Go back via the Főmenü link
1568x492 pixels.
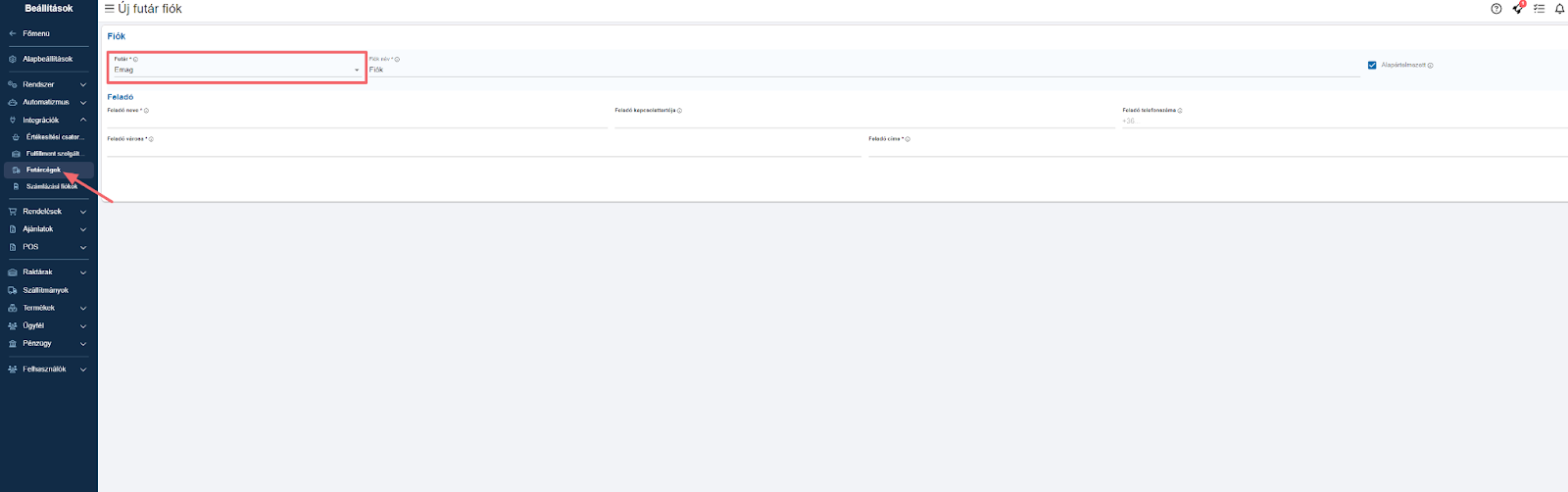tap(35, 33)
